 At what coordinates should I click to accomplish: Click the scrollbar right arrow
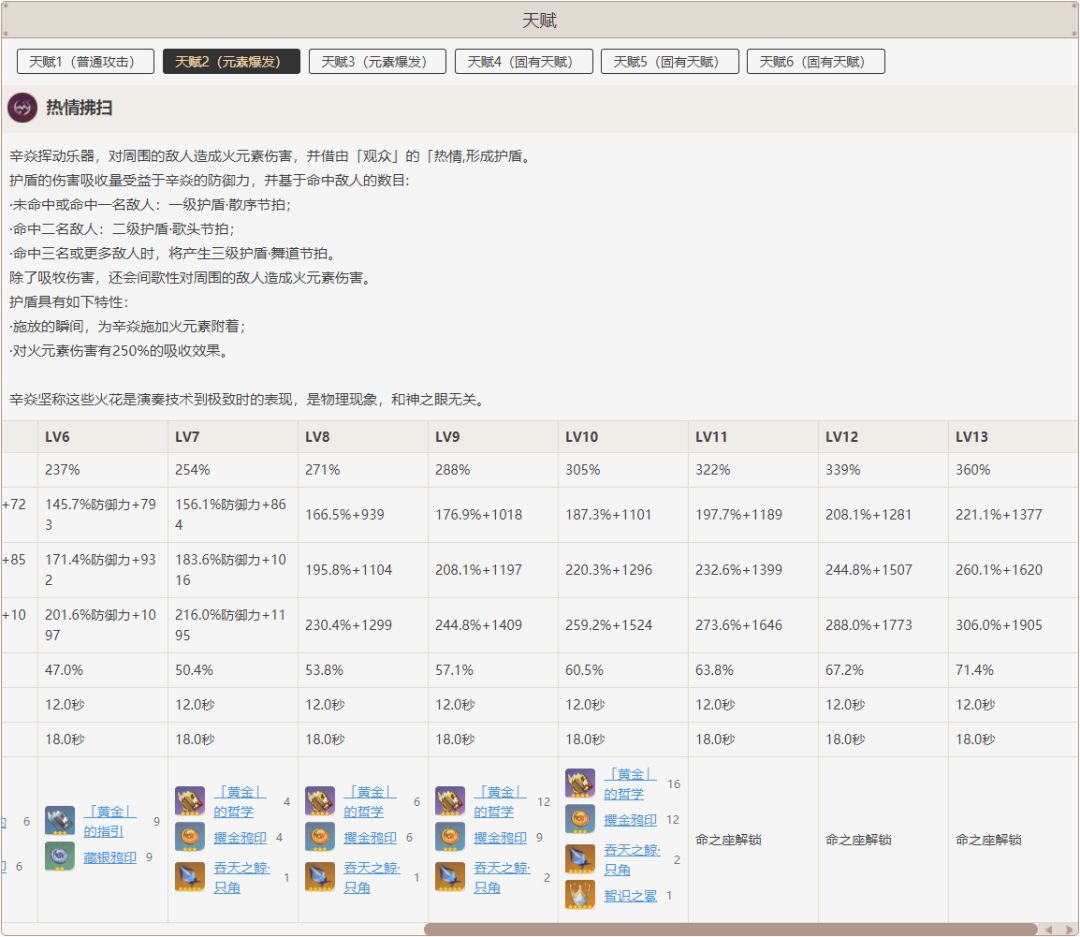click(1069, 929)
